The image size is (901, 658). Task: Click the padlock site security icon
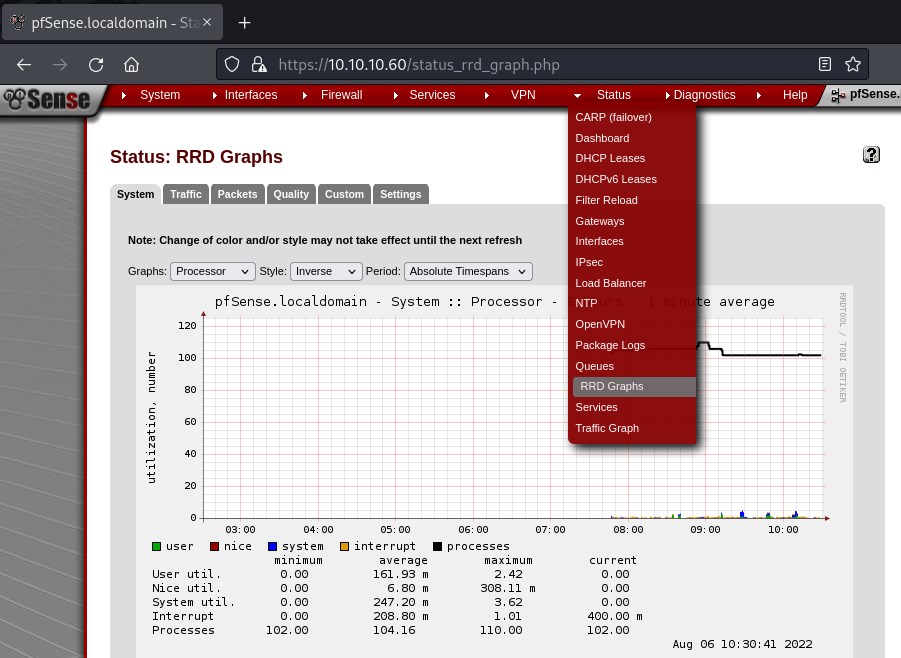click(259, 65)
